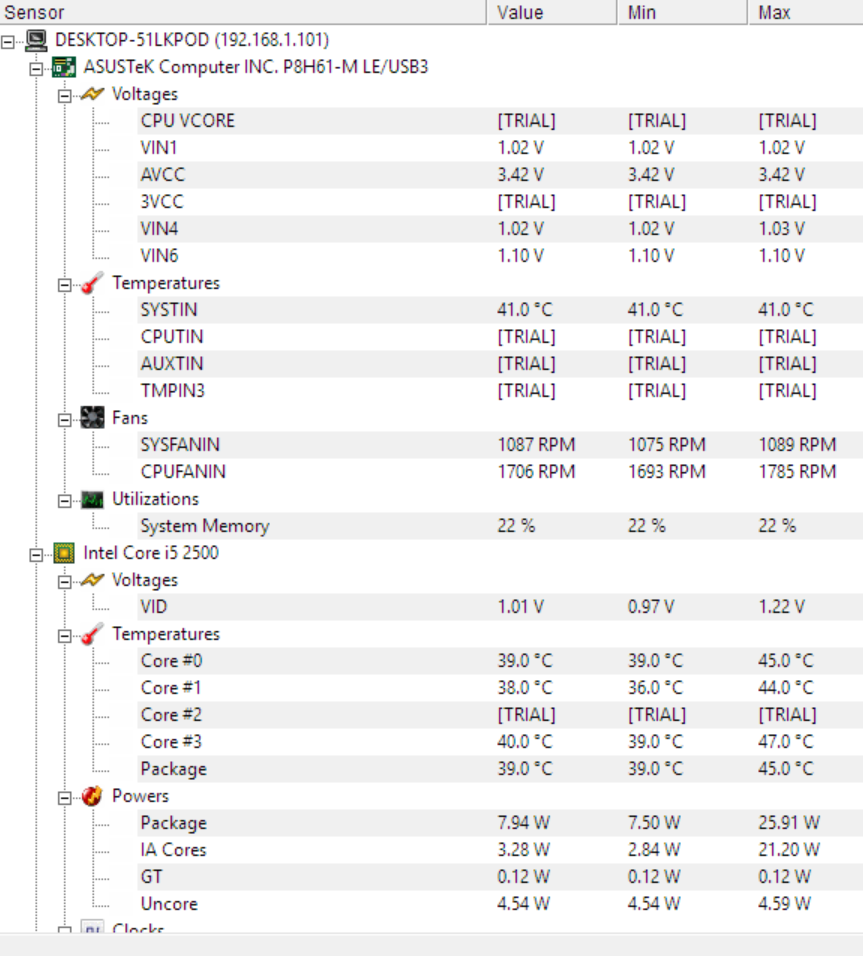Collapse the Intel Core i5 2500 node

37,555
